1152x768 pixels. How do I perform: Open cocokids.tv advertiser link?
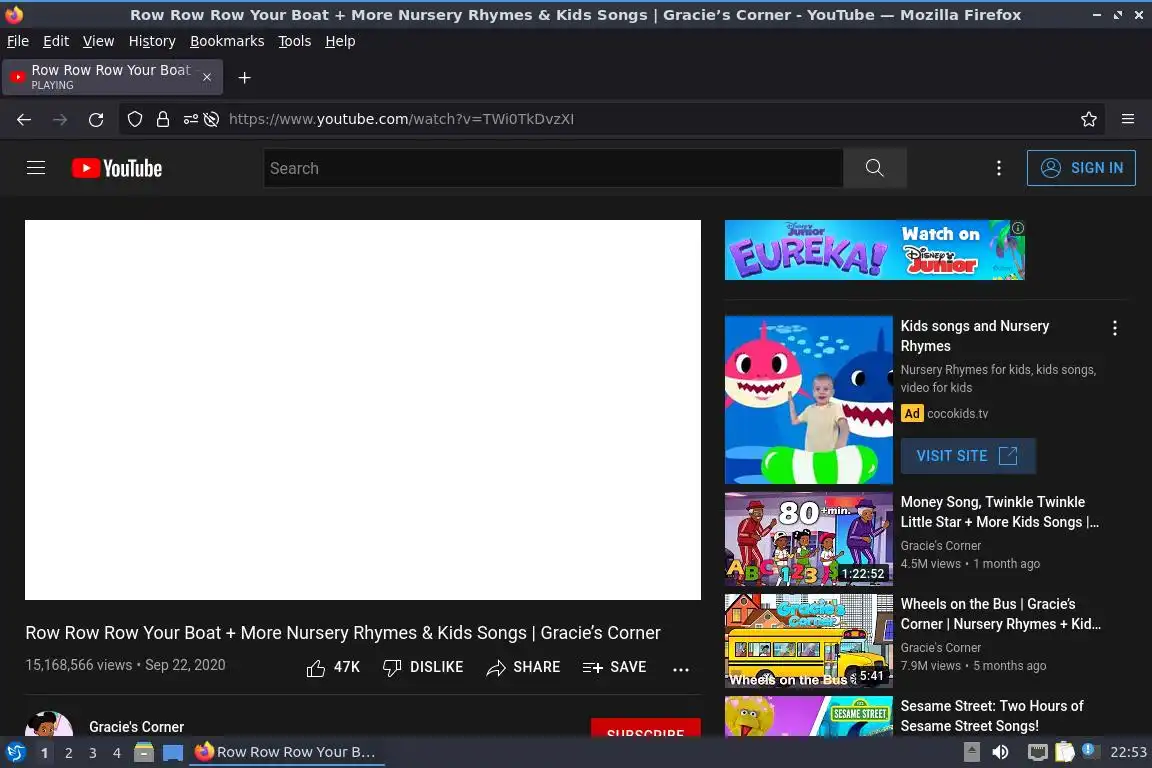coord(957,414)
